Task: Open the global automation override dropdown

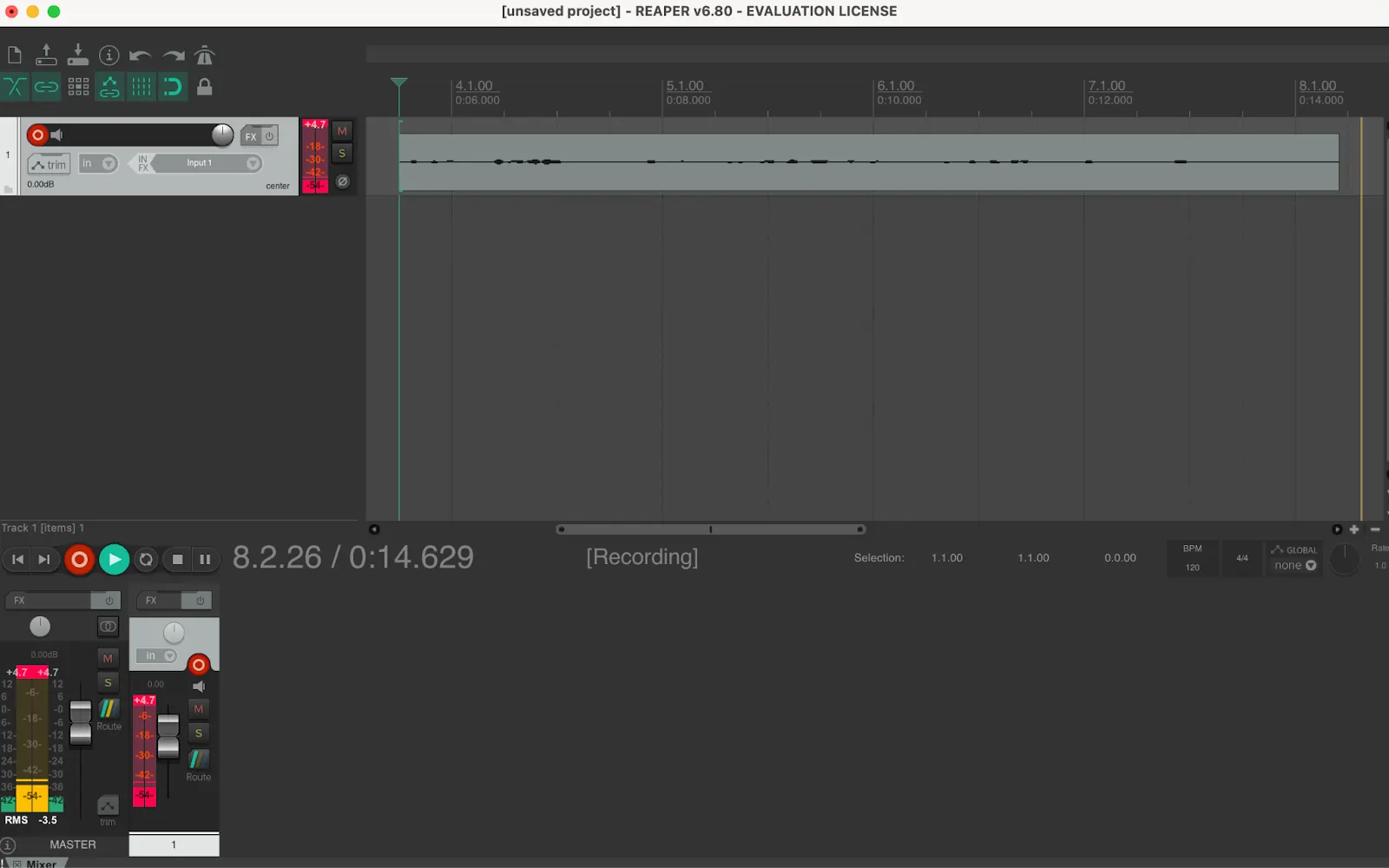Action: pyautogui.click(x=1294, y=564)
